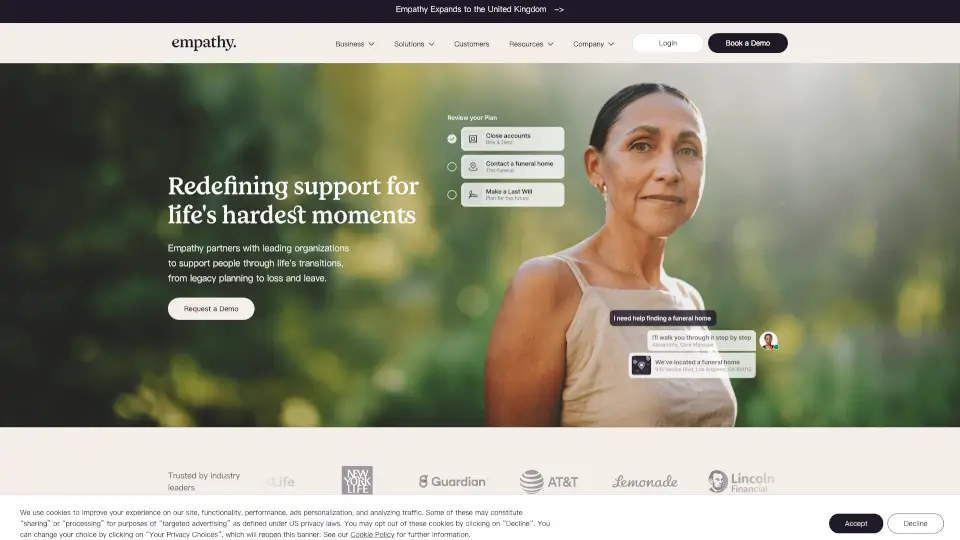Toggle the checked Close accounts circle
The image size is (960, 540).
click(452, 139)
